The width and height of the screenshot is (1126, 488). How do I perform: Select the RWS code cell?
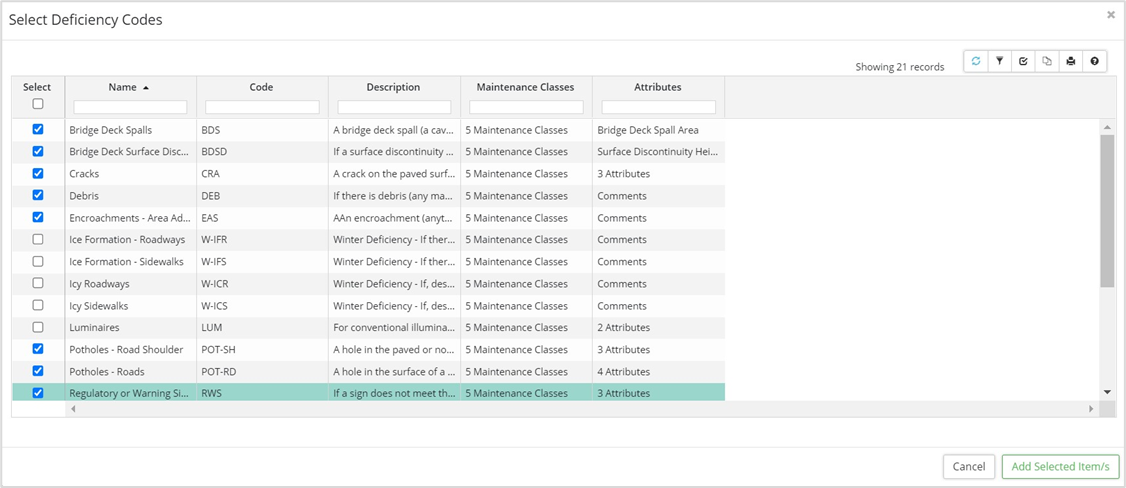point(263,393)
